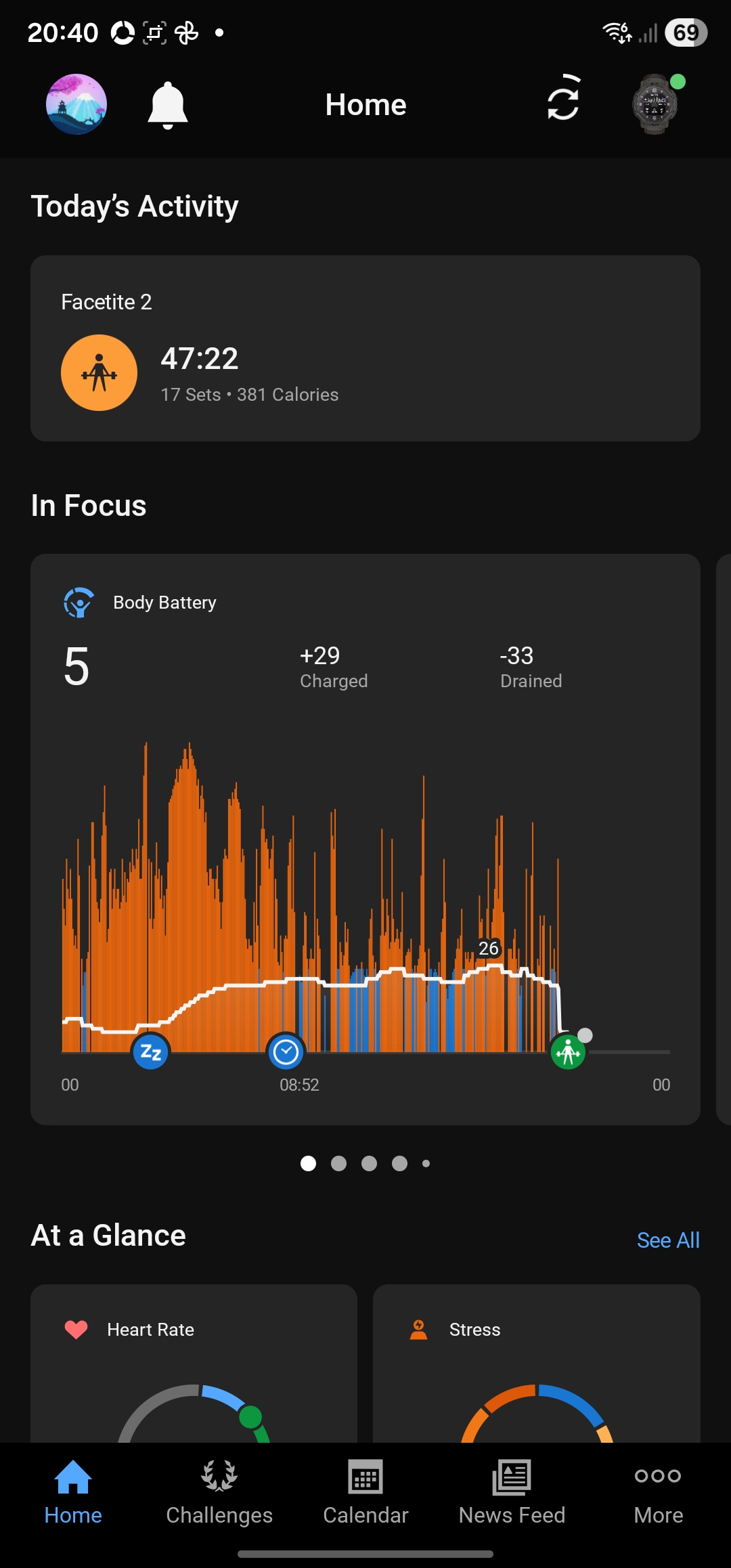Image resolution: width=731 pixels, height=1568 pixels.
Task: Tap the blue clock marker at 08:52
Action: [x=286, y=1052]
